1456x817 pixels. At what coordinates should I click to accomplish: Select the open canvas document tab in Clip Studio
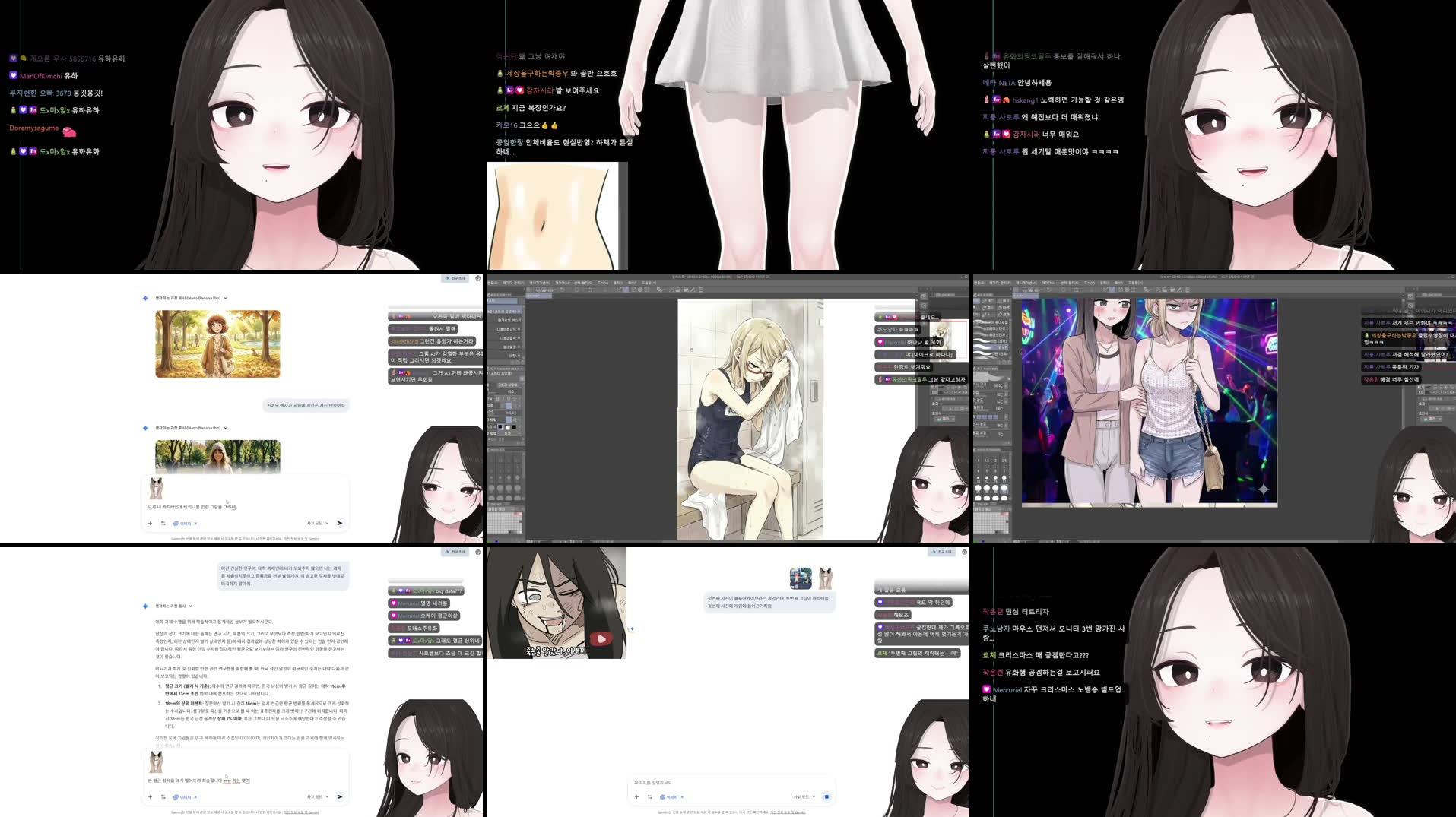coord(538,296)
